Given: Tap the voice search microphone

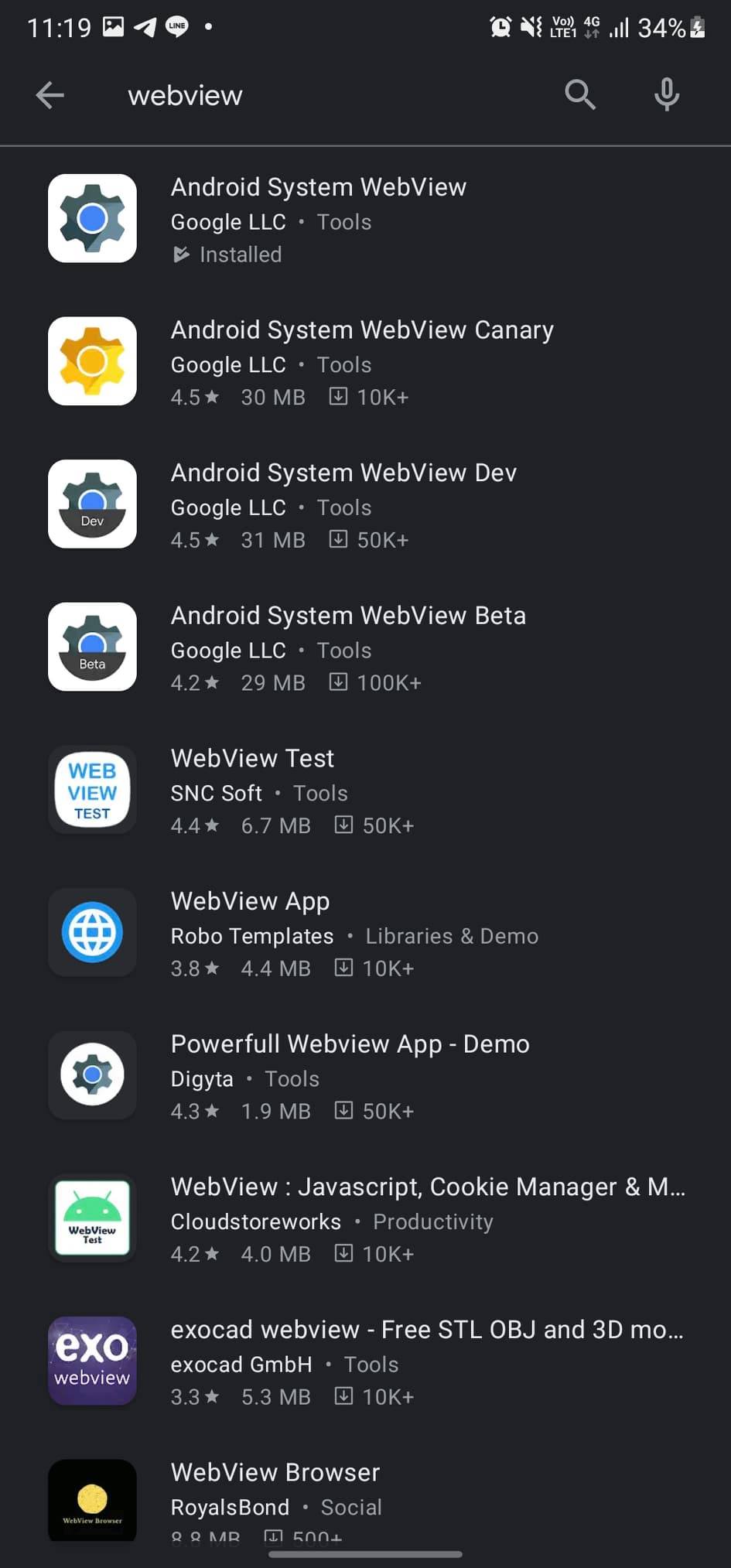Looking at the screenshot, I should click(x=666, y=95).
